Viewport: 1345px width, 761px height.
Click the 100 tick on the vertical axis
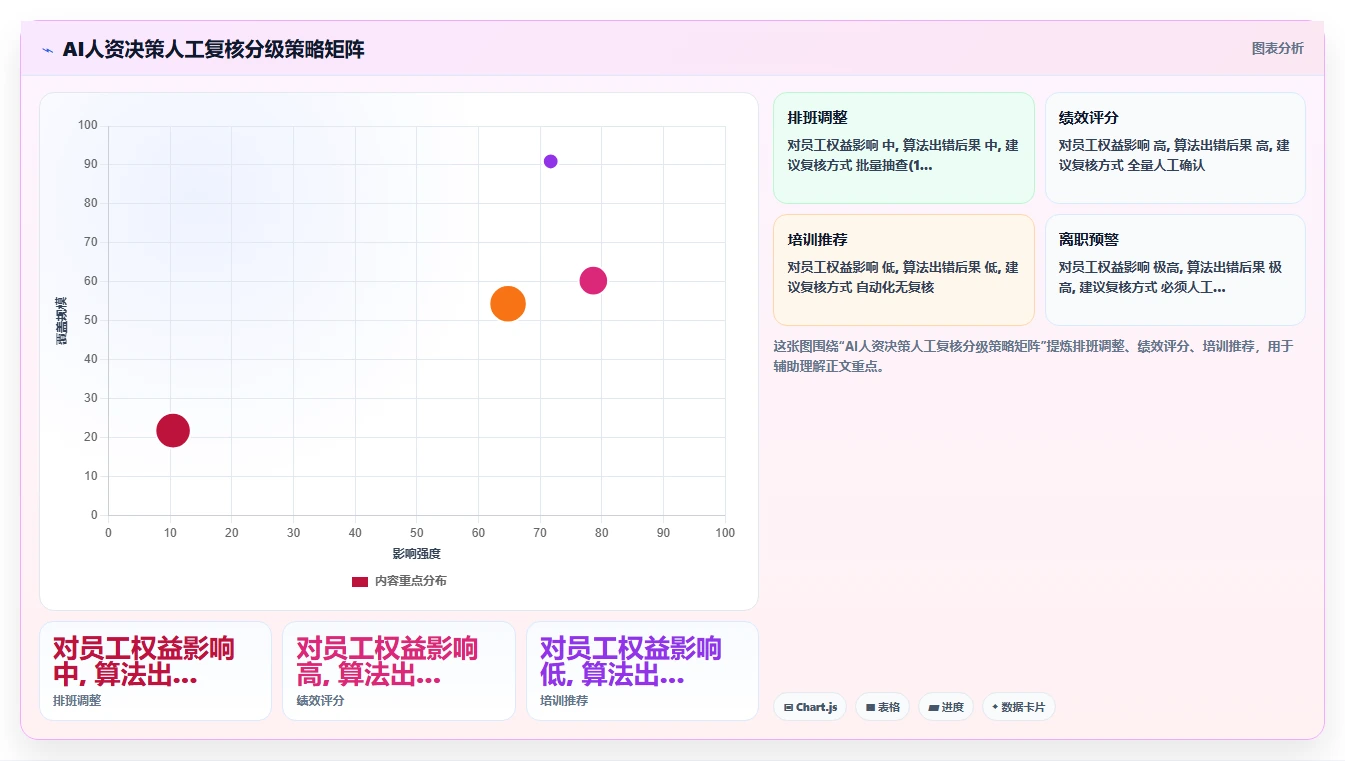[x=88, y=125]
